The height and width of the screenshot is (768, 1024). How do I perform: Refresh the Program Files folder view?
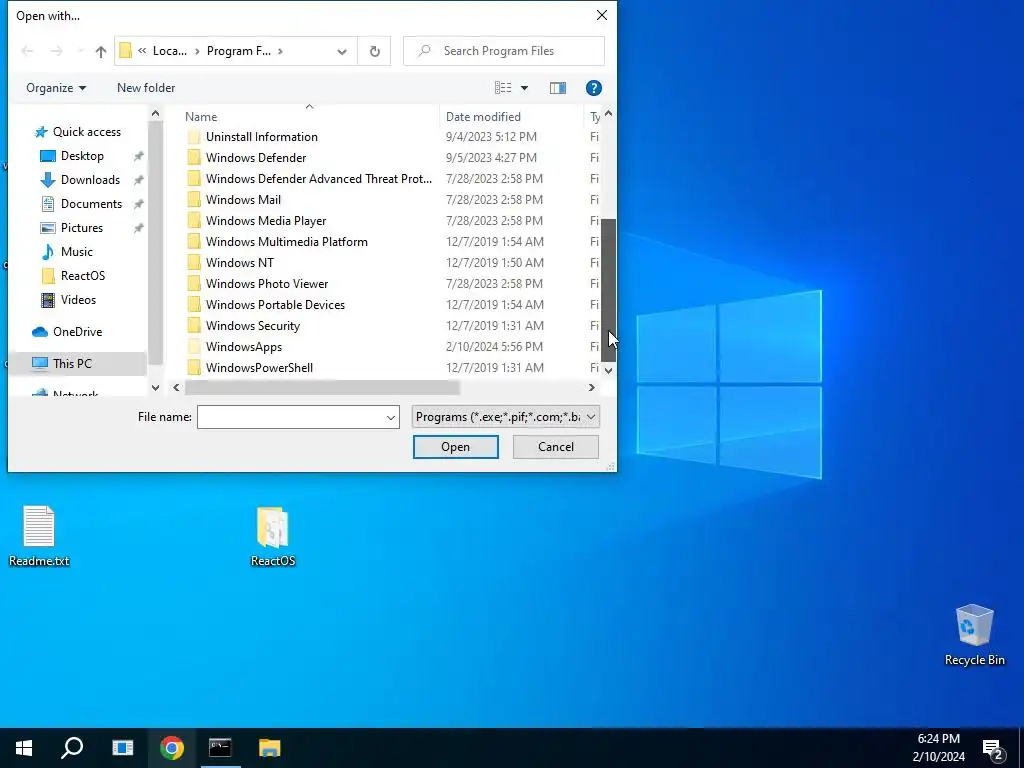pyautogui.click(x=374, y=51)
